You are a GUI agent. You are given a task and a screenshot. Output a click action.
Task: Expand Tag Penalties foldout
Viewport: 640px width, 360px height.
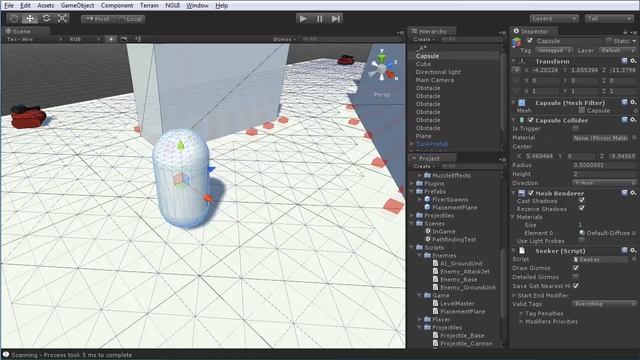(x=521, y=313)
